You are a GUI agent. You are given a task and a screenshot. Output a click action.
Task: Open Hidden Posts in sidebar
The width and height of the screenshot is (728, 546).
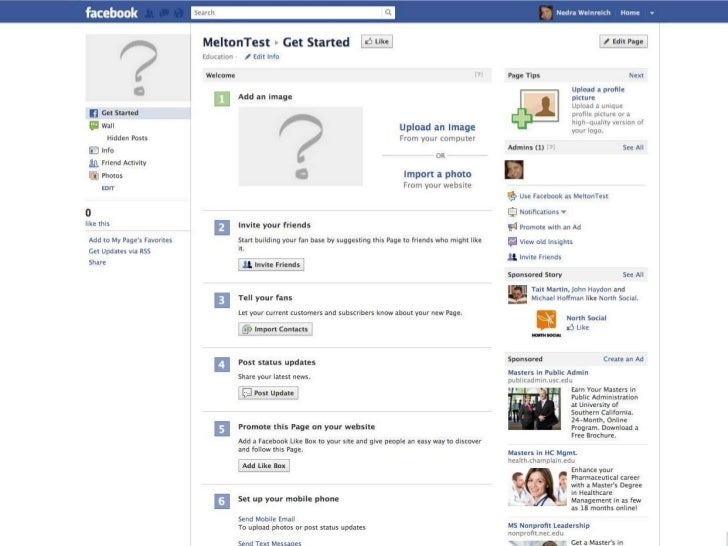point(127,138)
